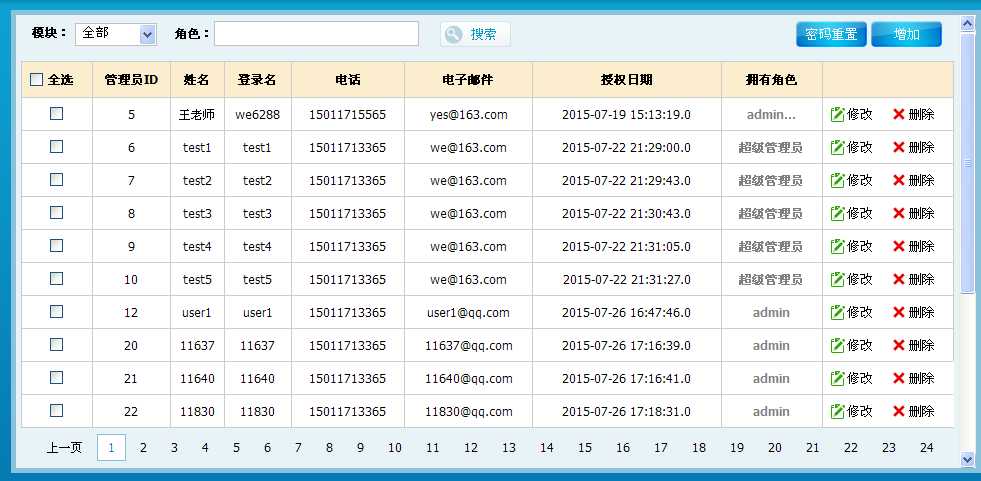
Task: Click the name 王老师
Action: [197, 115]
